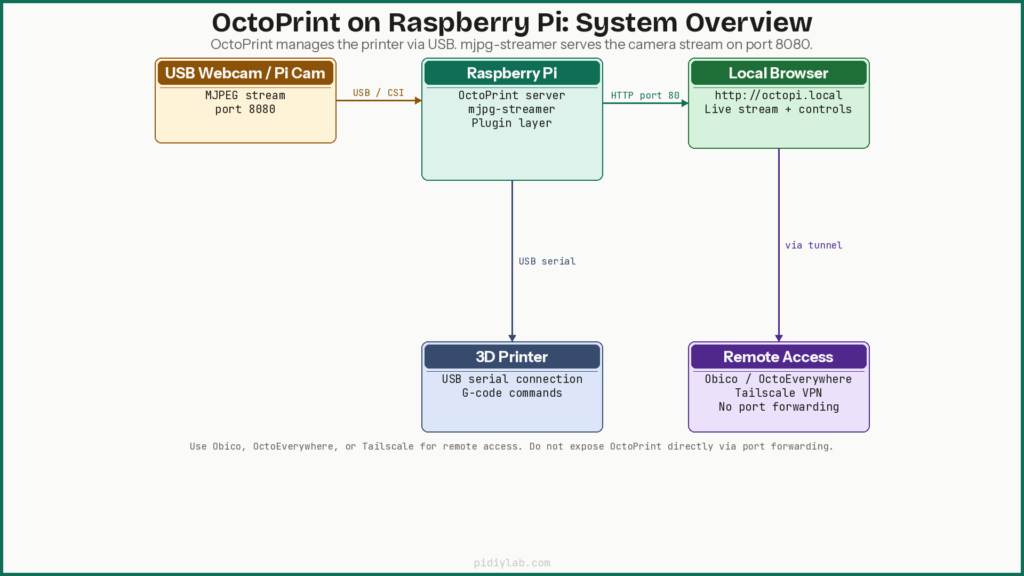Screen dimensions: 1024x576
Task: Select 'No port forwarding' text line
Action: 778,407
